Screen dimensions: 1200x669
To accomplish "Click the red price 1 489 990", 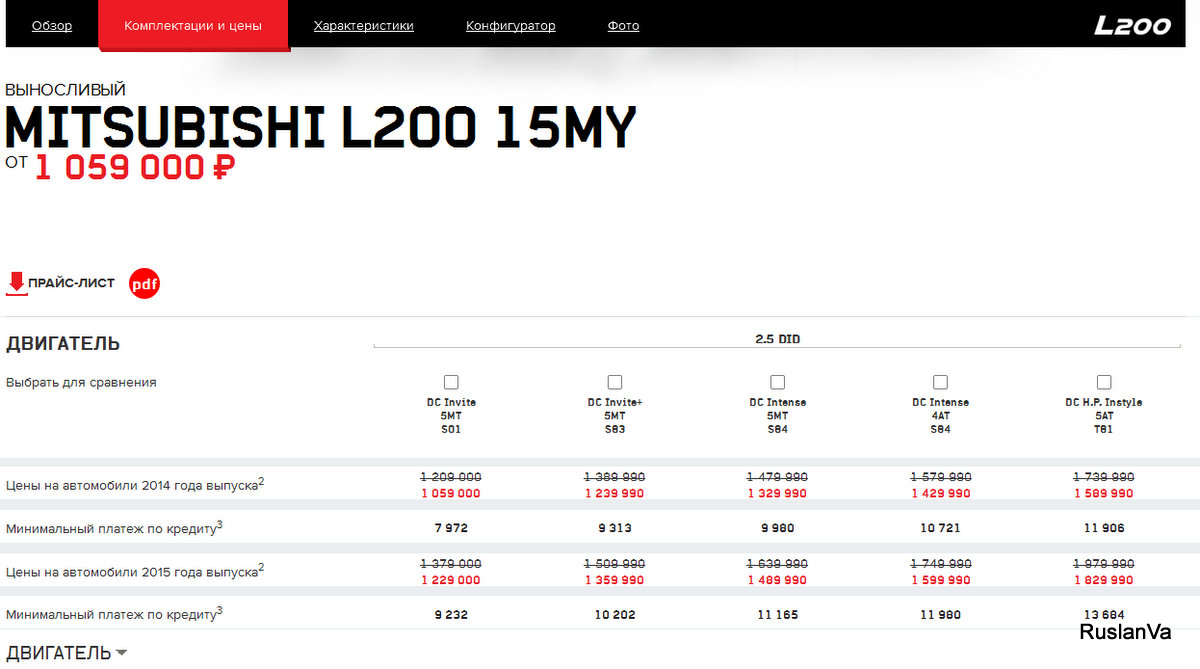I will (777, 580).
